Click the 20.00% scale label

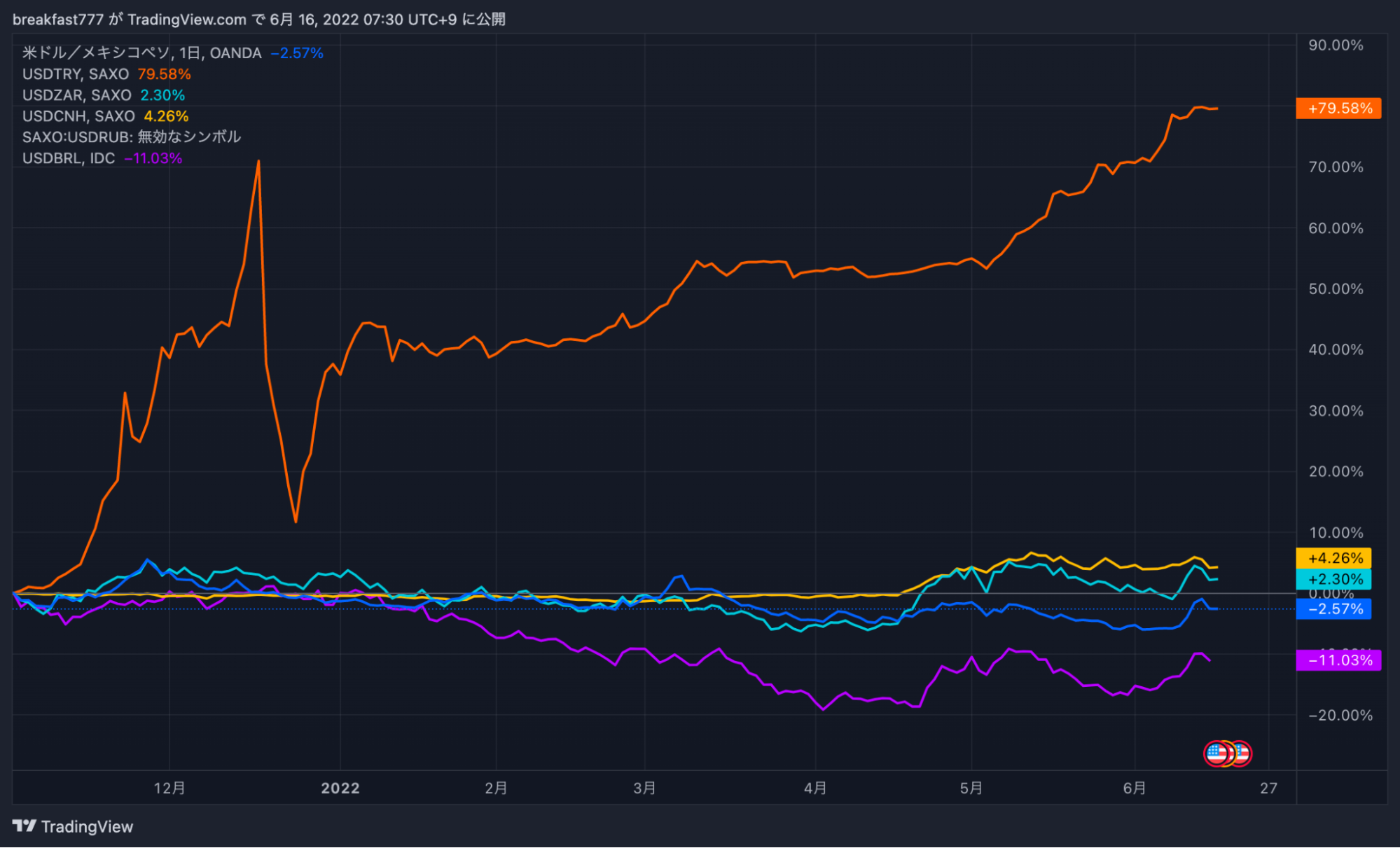(x=1336, y=472)
